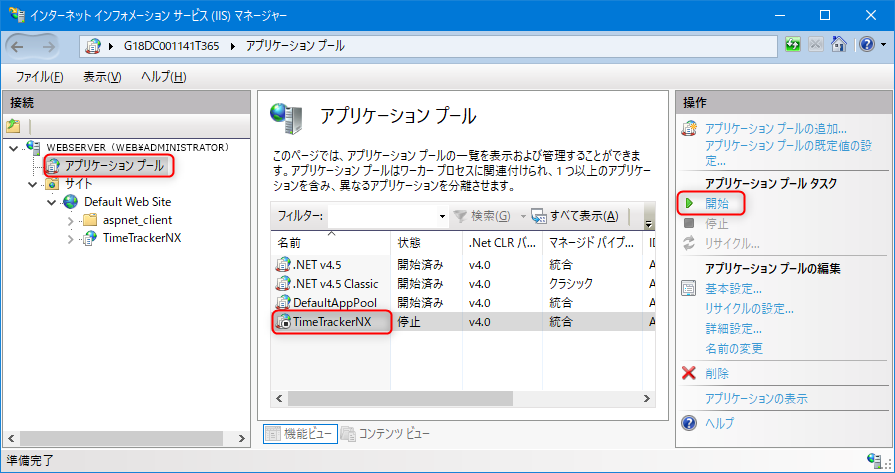Select Default Web Site in tree
895x473 pixels.
[127, 202]
